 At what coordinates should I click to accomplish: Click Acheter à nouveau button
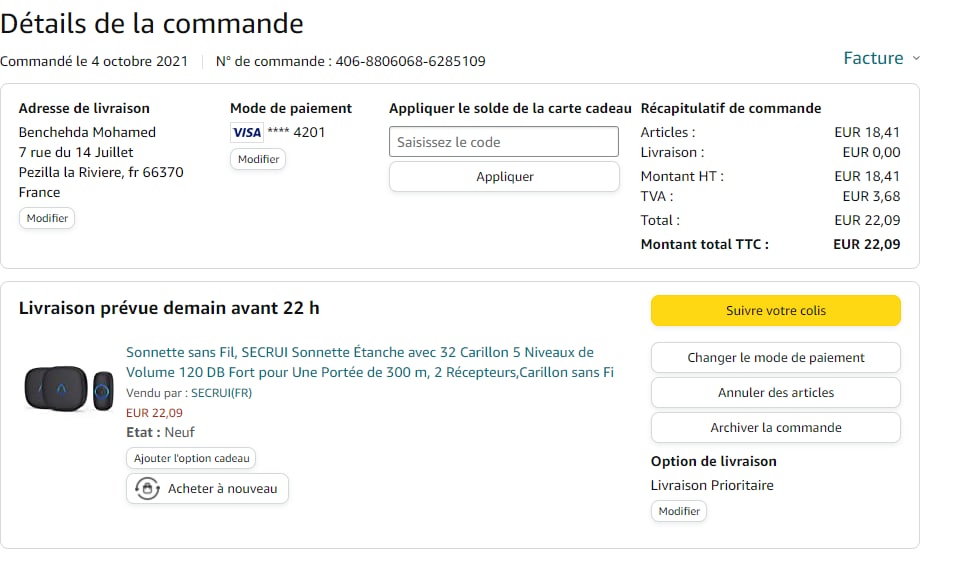coord(207,489)
